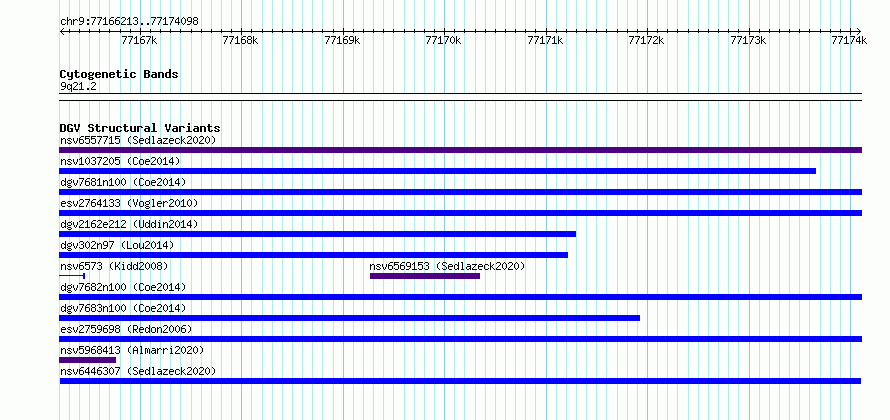890x420 pixels.
Task: Open dgv302n97 (Lou2014) variant label
Action: (117, 245)
